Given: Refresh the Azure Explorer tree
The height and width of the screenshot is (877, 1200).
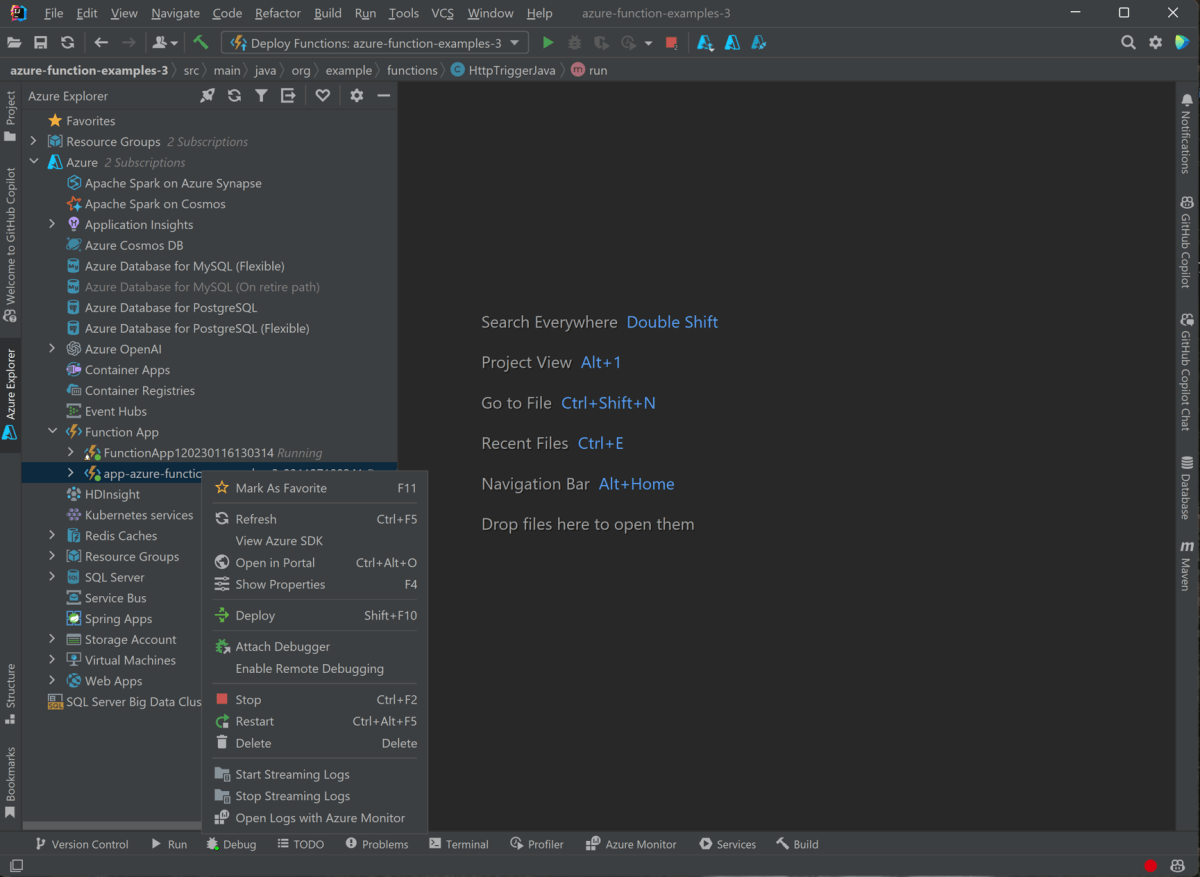Looking at the screenshot, I should click(x=234, y=95).
